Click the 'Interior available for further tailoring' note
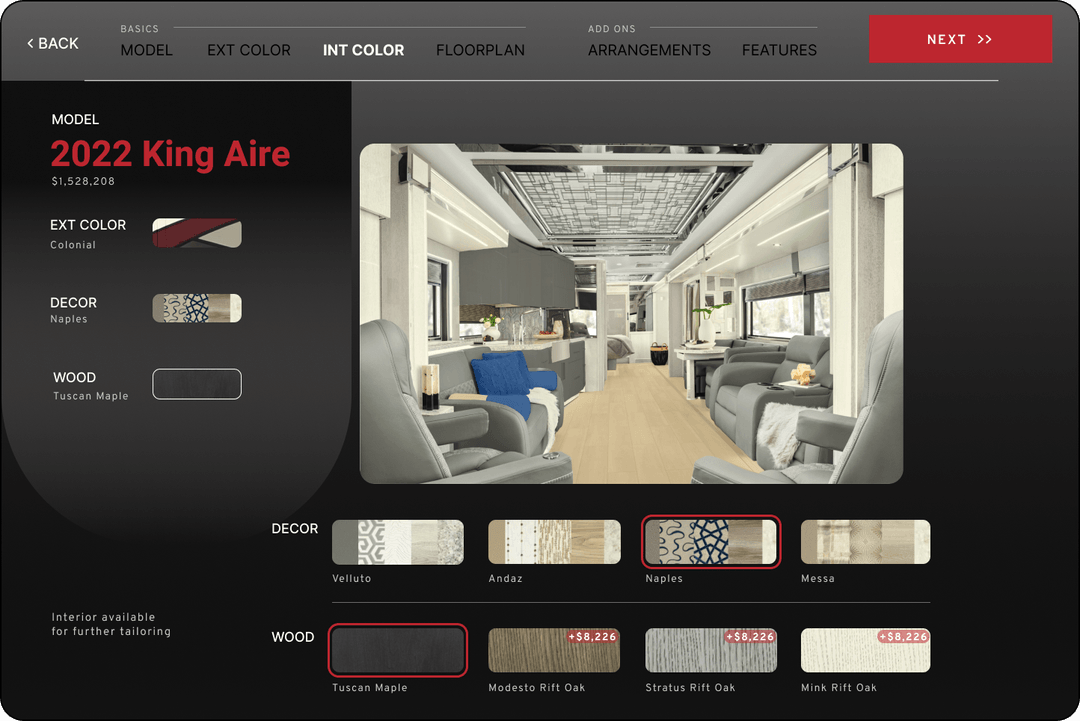Image resolution: width=1080 pixels, height=721 pixels. click(111, 624)
